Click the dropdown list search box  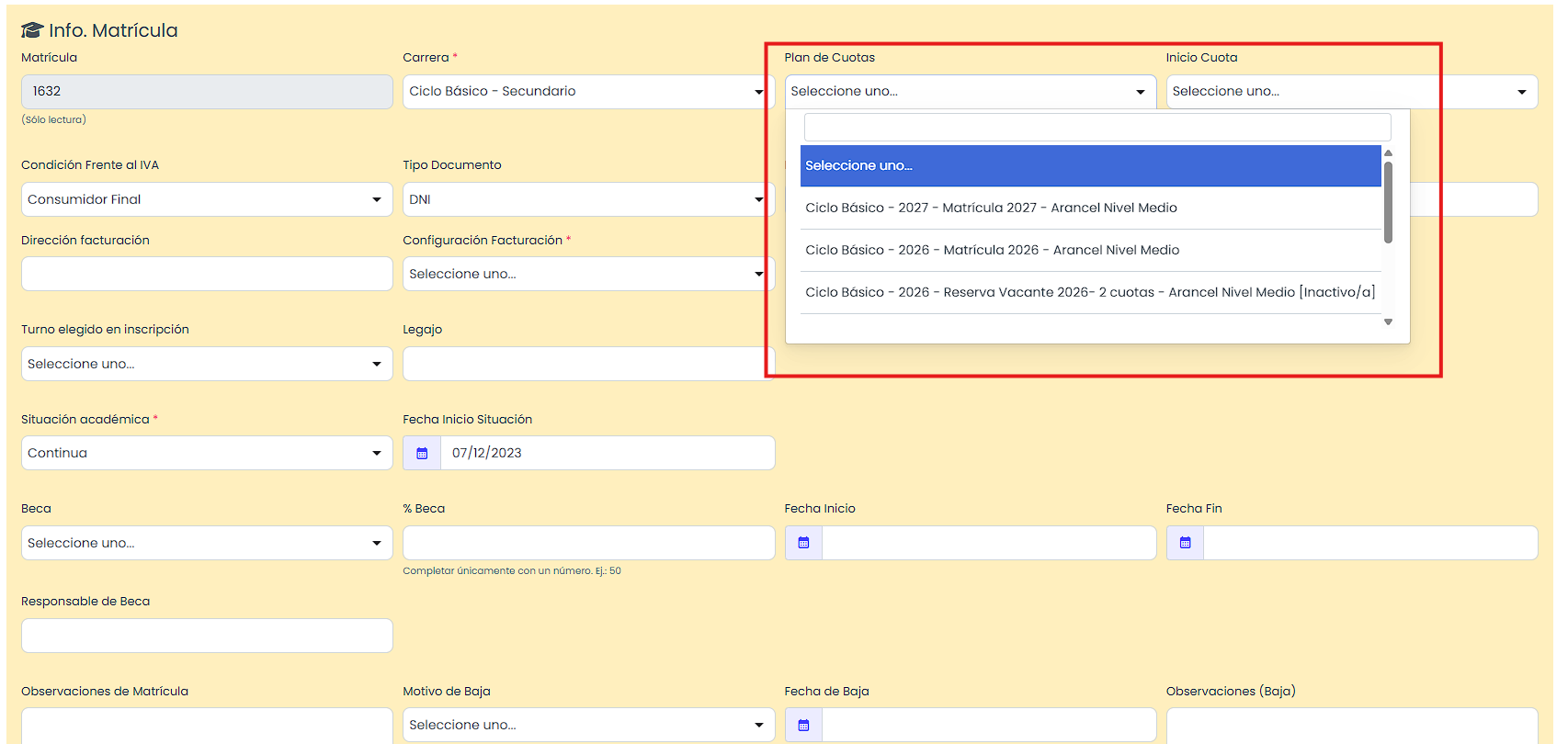coord(1097,127)
